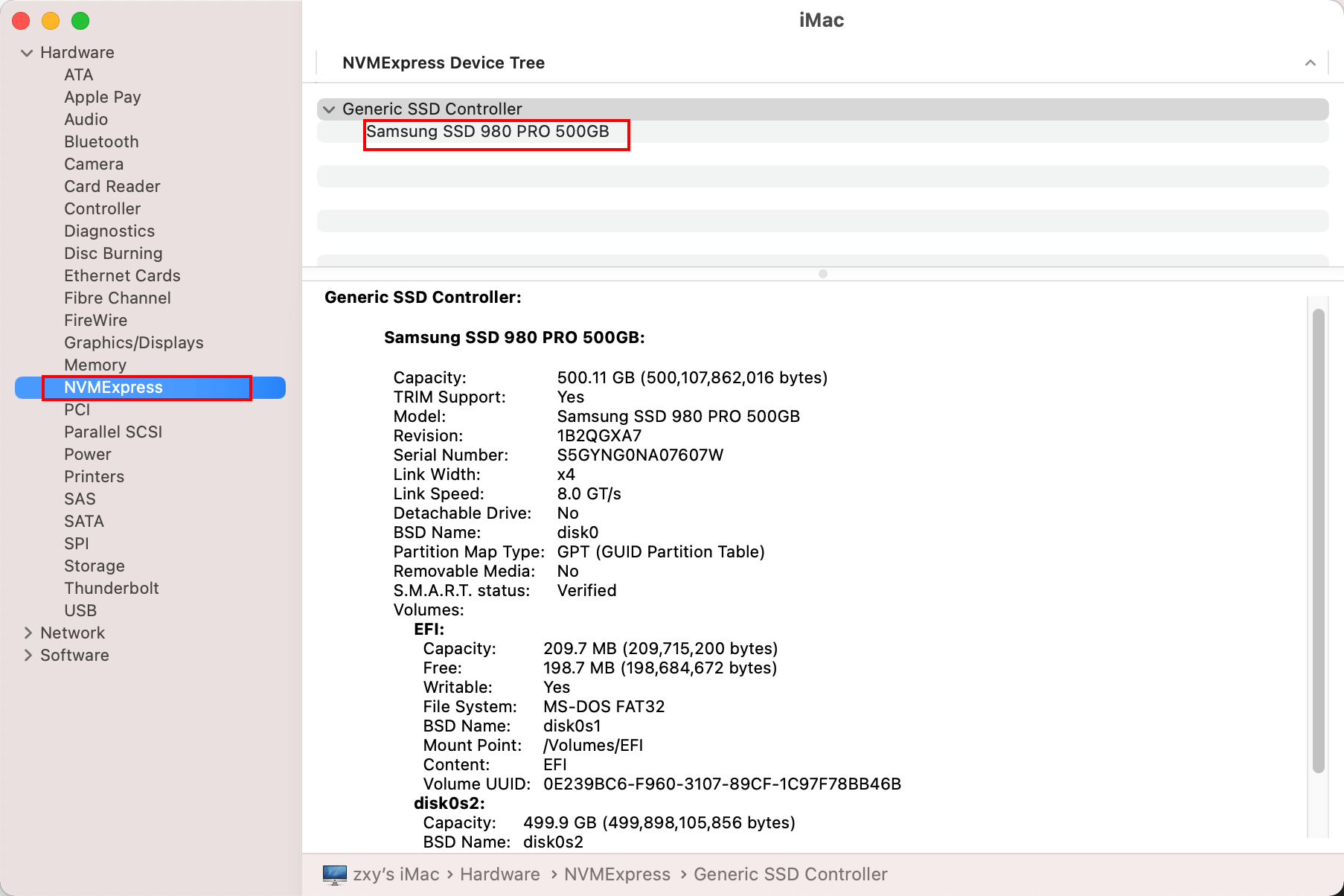The image size is (1344, 896).
Task: Open the SPI hardware category
Action: click(x=76, y=543)
